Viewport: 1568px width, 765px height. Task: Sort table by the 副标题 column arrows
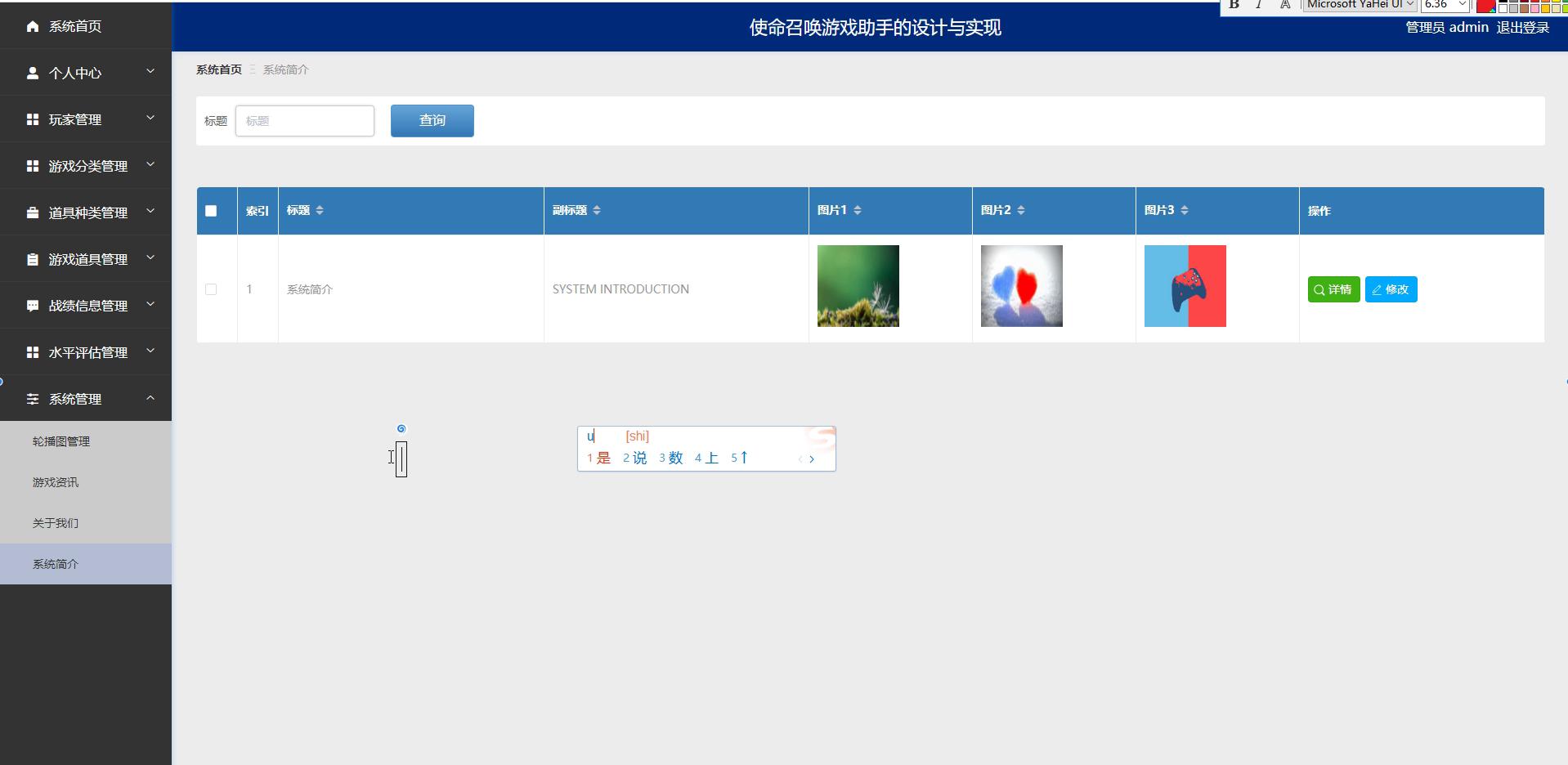coord(597,210)
